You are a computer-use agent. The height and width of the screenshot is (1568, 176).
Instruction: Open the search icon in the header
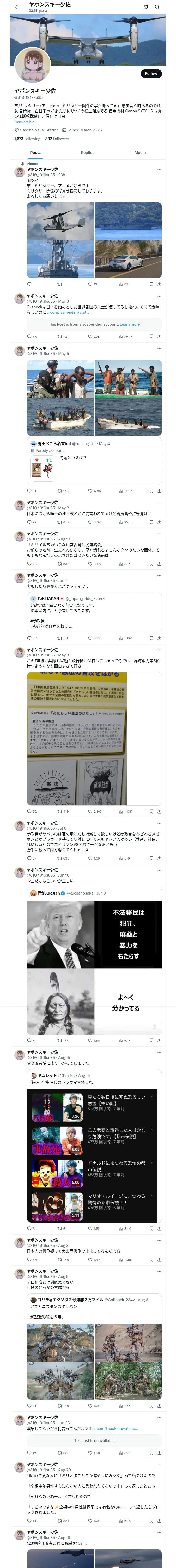coord(157,7)
